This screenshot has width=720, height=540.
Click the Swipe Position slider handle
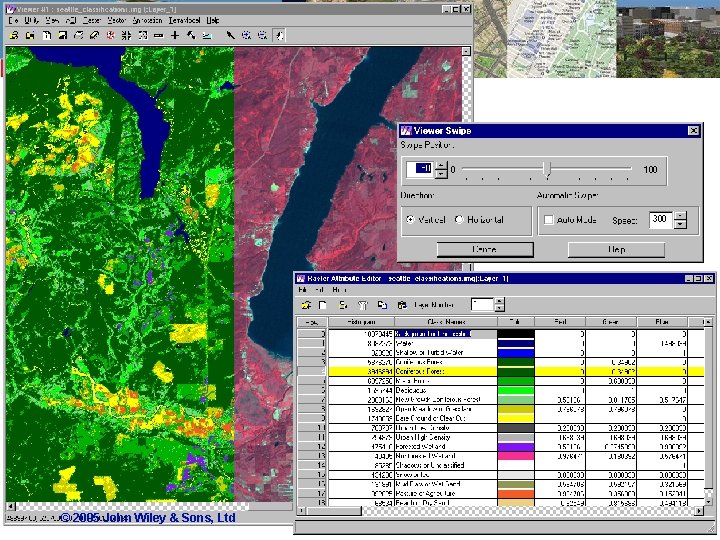click(546, 169)
